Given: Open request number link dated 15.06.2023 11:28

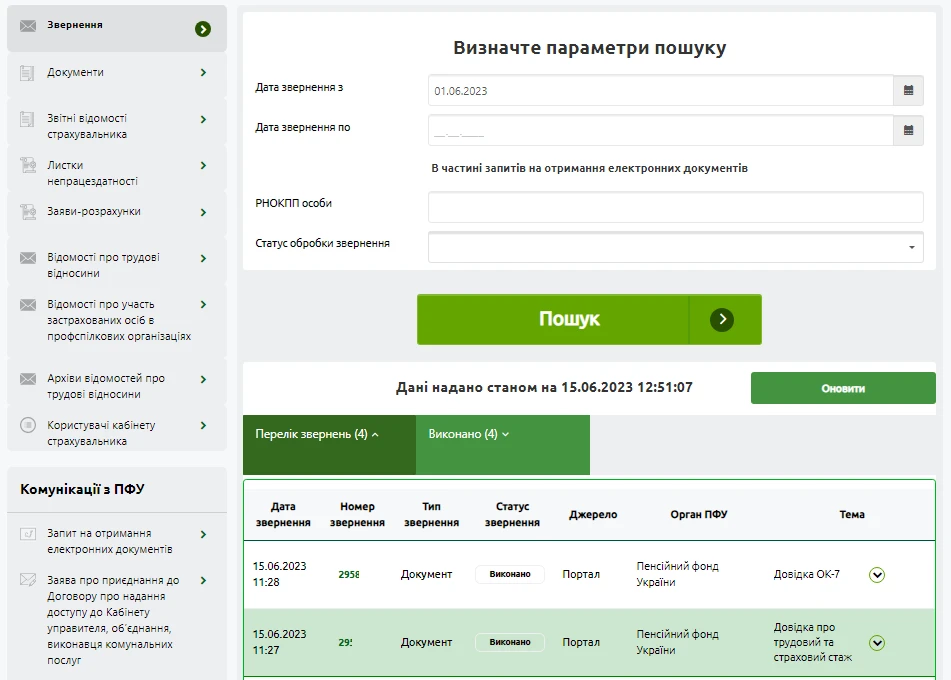Looking at the screenshot, I should pos(348,575).
